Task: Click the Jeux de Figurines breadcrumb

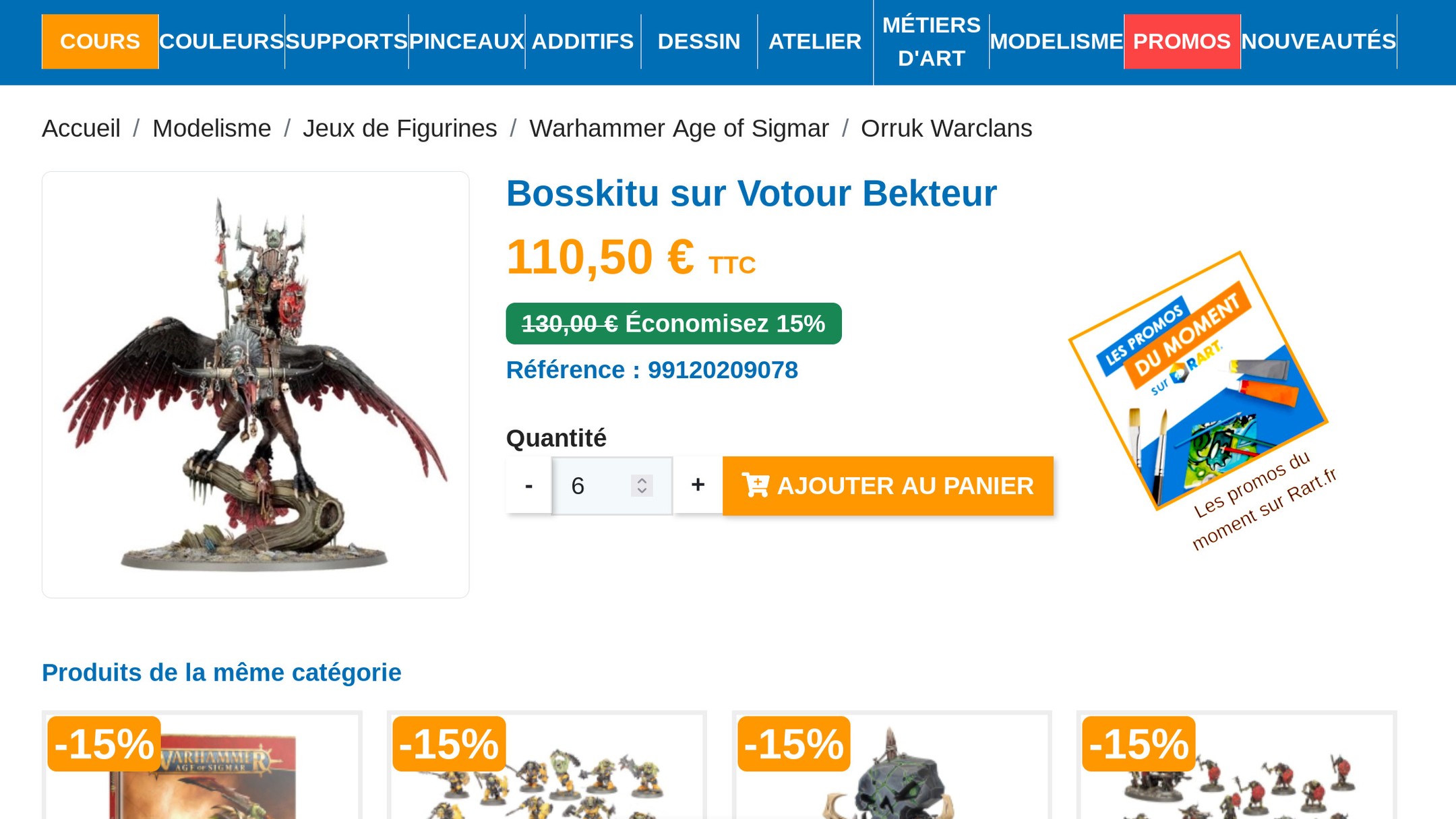Action: tap(400, 128)
